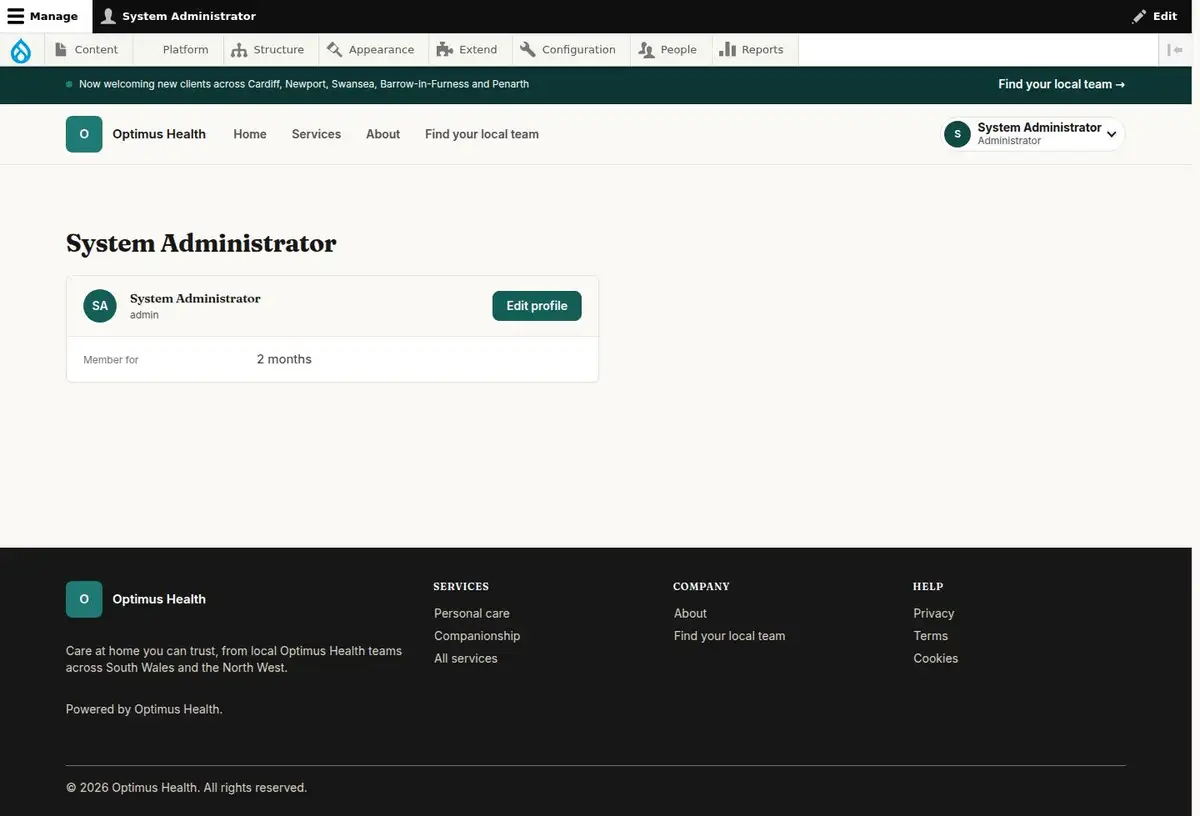Click the 'S' user avatar in header
Screen dimensions: 1200x816
957,134
